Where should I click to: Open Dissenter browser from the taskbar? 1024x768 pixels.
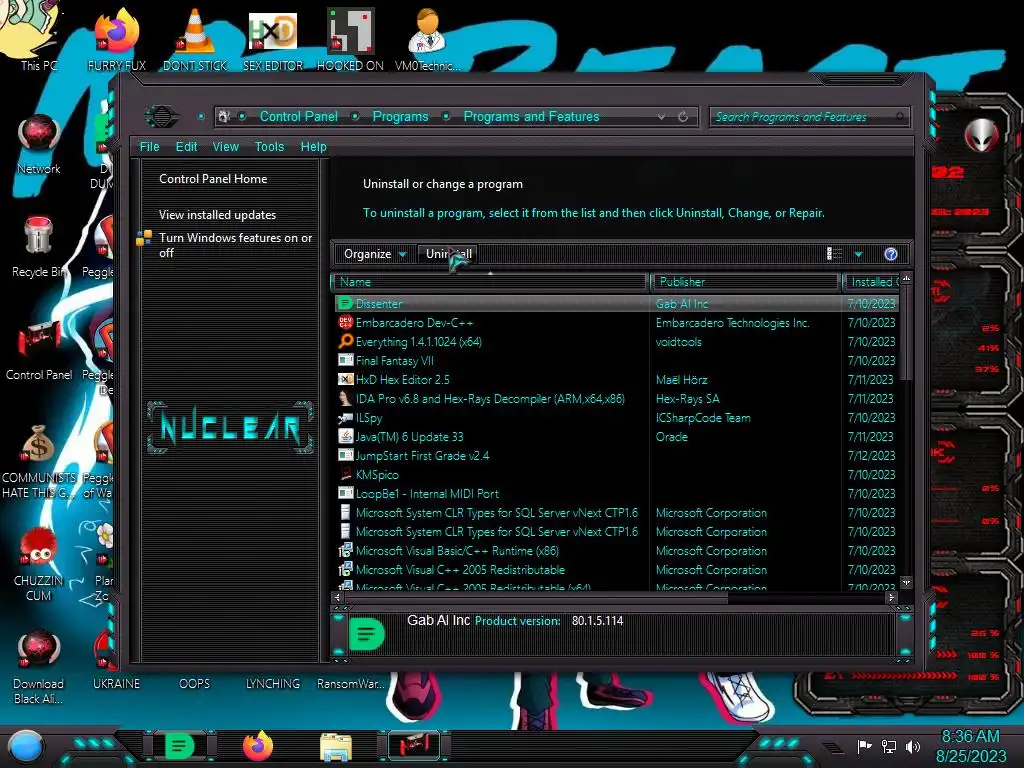[180, 746]
